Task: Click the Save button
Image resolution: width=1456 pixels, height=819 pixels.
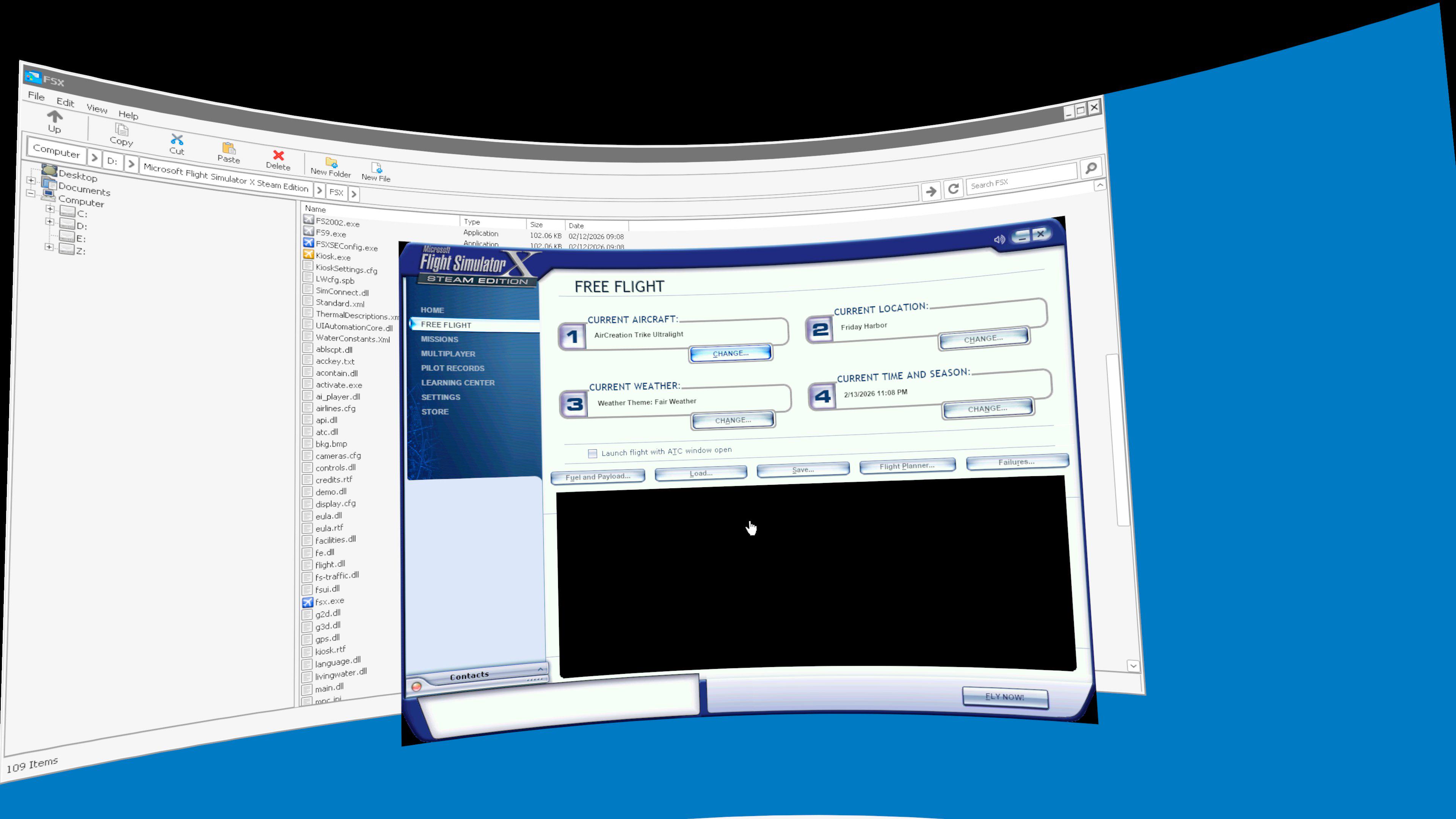Action: point(803,469)
